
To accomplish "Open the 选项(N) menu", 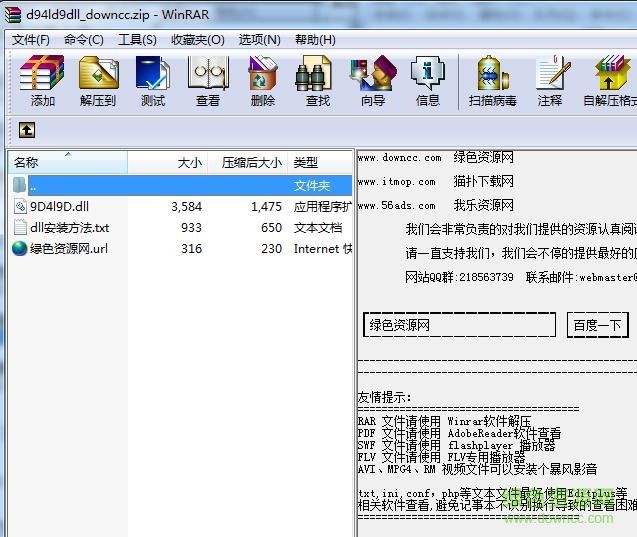I will tap(260, 40).
